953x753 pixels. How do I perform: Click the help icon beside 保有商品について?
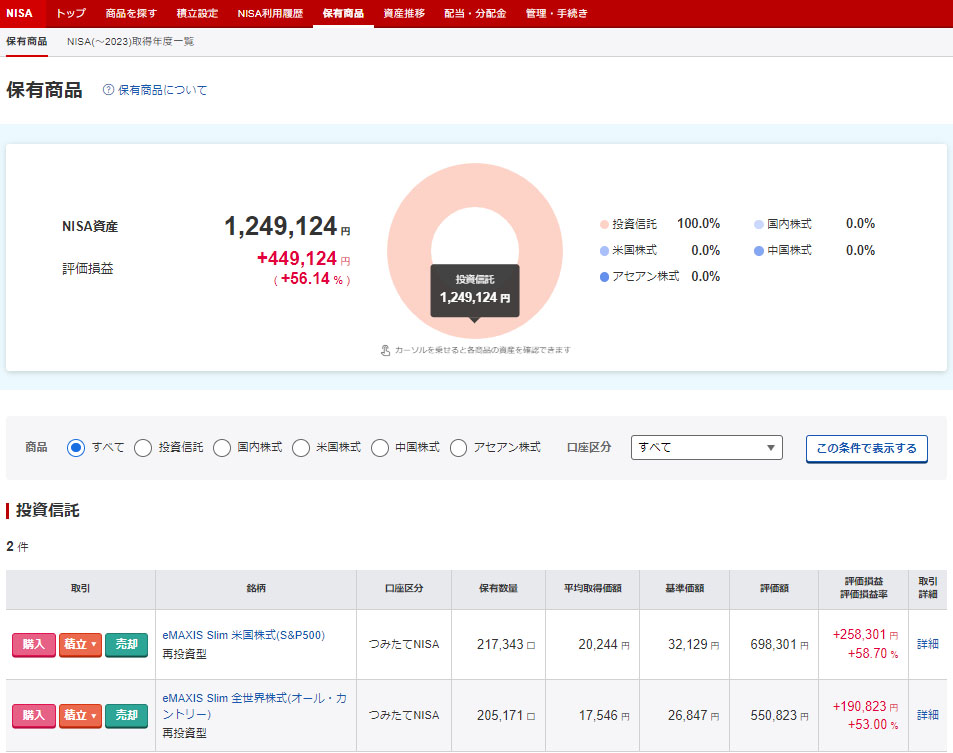pyautogui.click(x=109, y=90)
